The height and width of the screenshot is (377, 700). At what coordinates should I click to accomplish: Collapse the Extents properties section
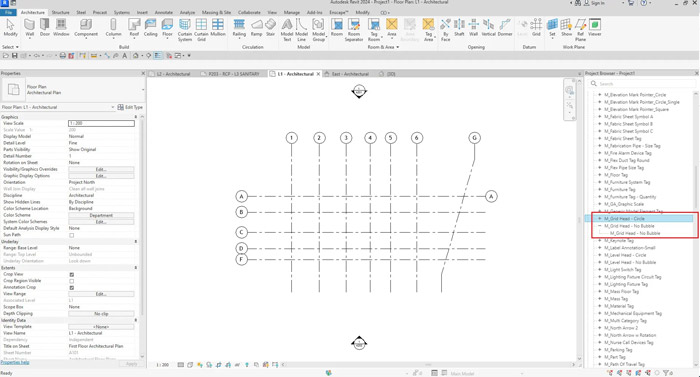click(136, 268)
